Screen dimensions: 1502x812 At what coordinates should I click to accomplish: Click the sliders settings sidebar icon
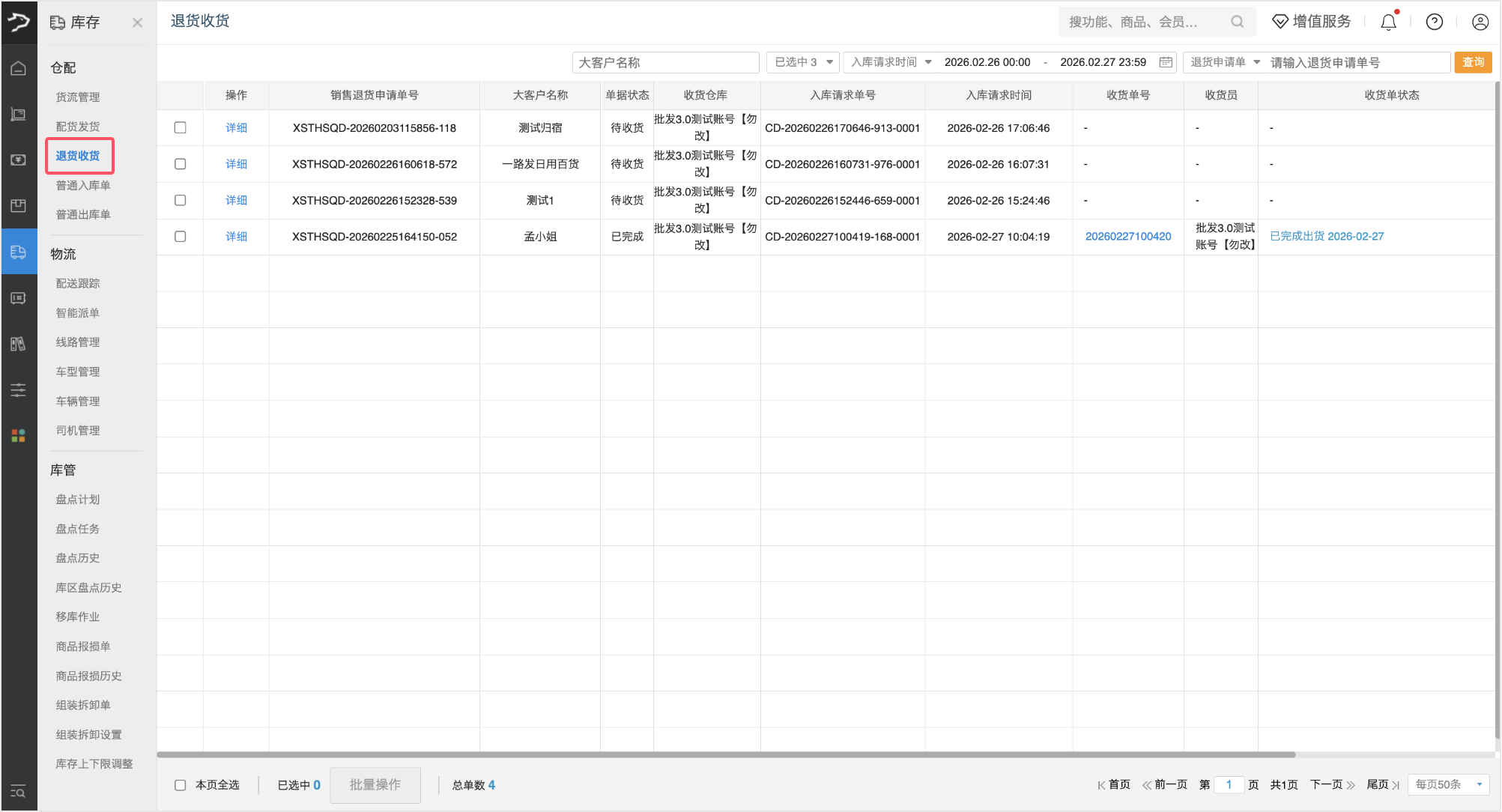(19, 390)
